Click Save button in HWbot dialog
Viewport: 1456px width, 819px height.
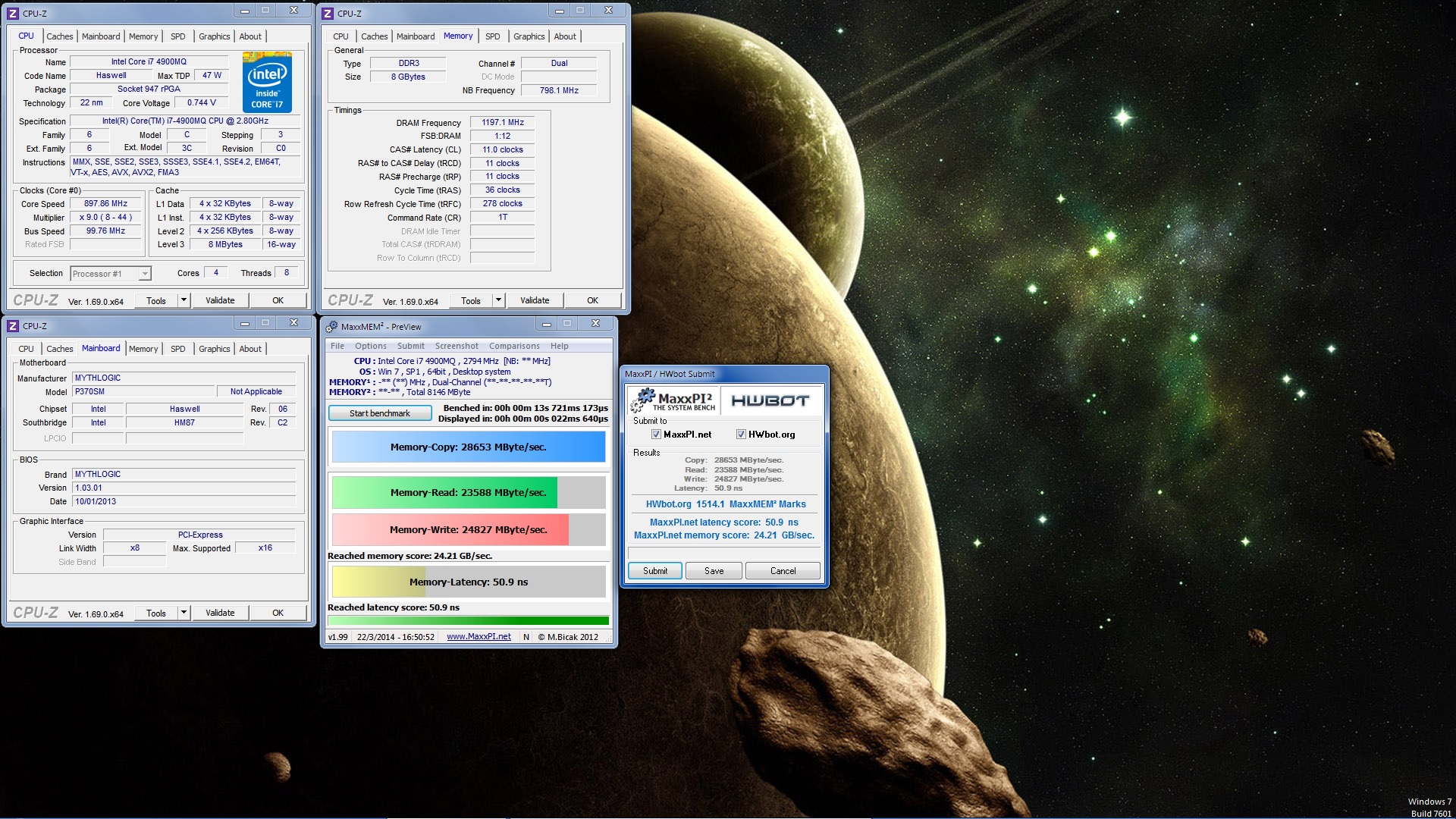714,571
